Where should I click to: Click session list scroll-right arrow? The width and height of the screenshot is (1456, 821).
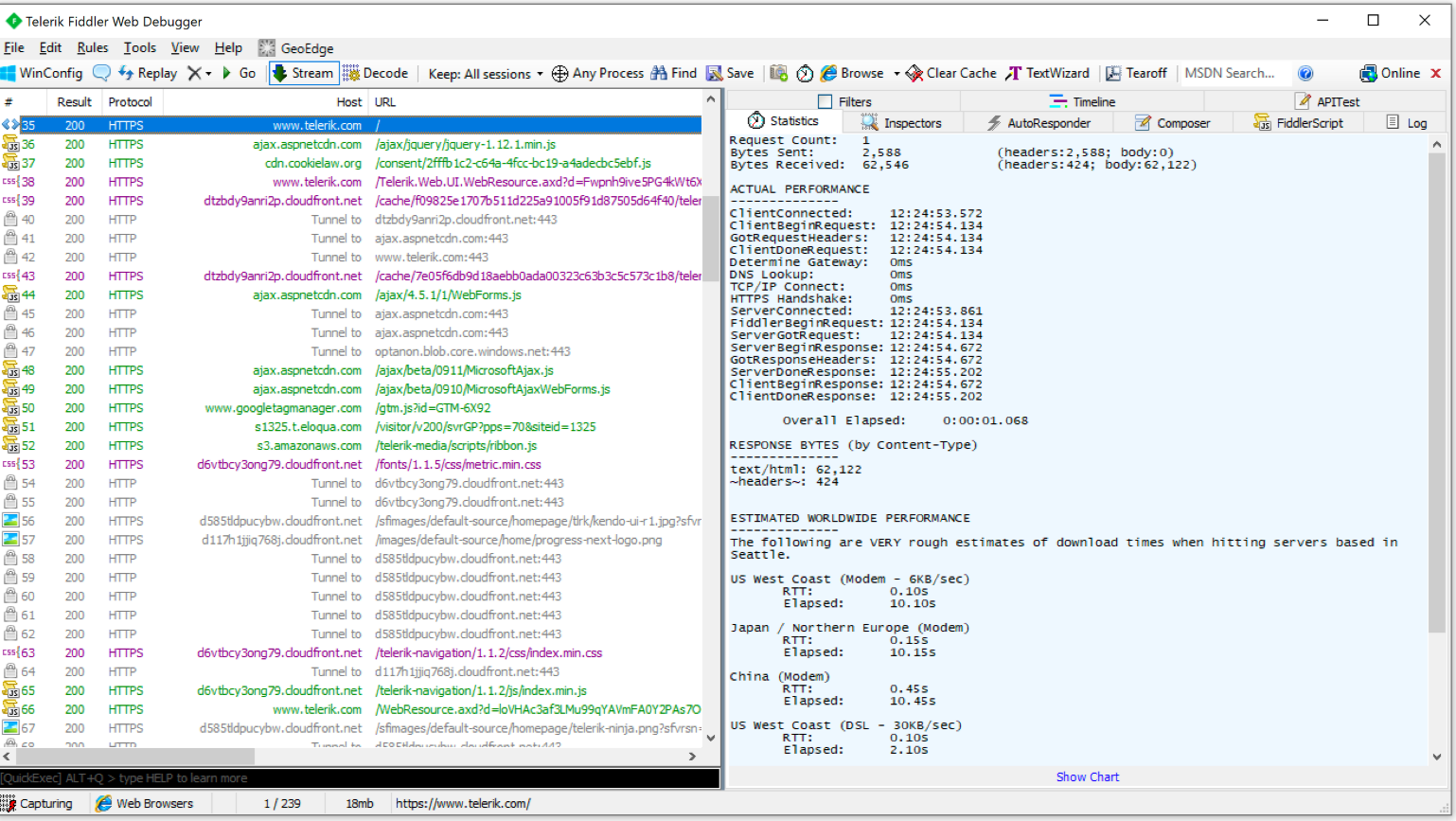[x=692, y=757]
